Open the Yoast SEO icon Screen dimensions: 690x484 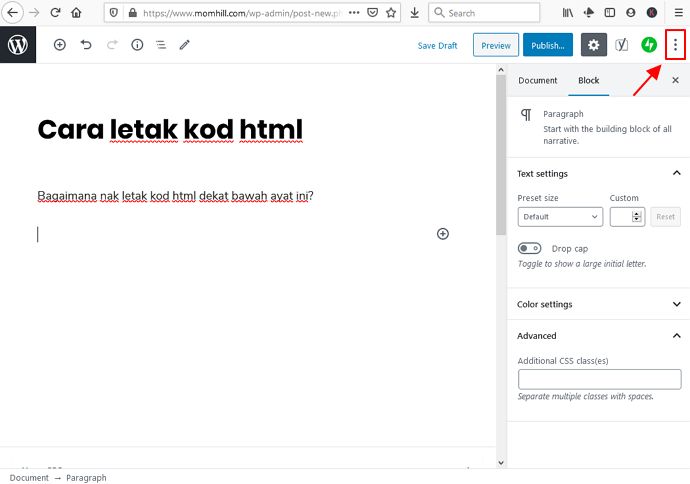621,44
